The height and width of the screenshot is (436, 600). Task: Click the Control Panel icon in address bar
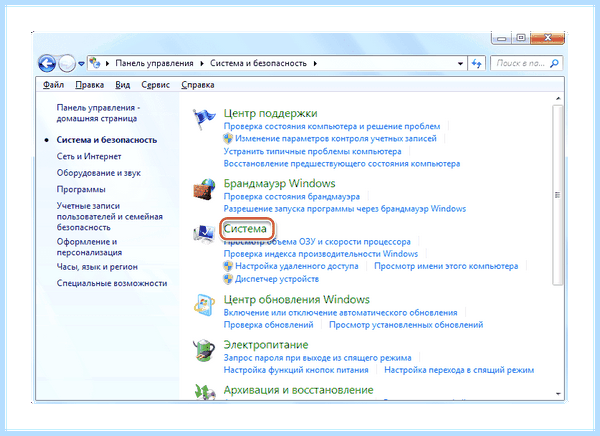95,63
